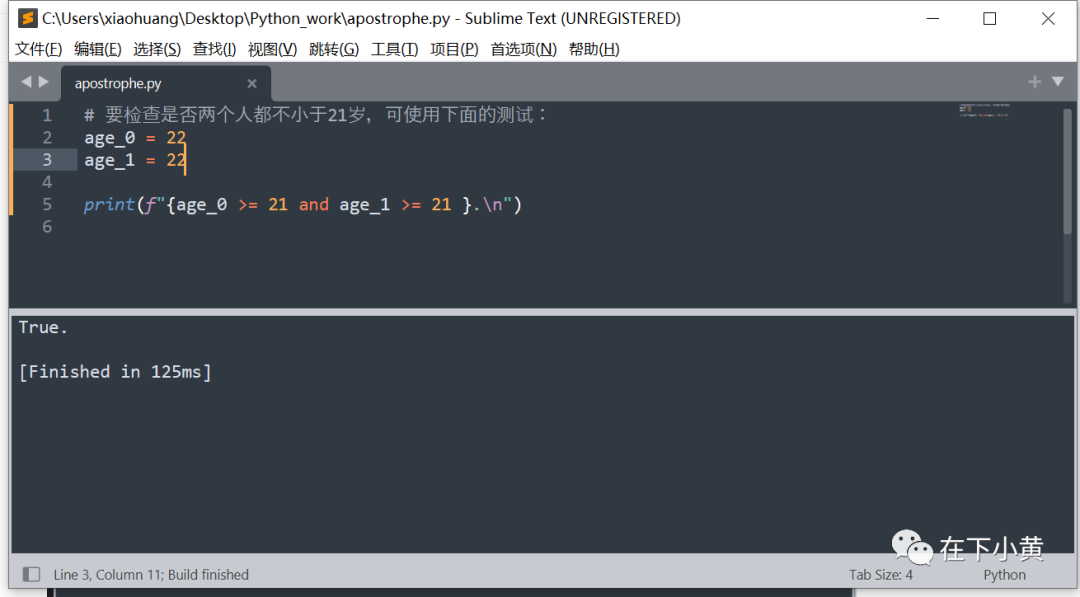Go to previous tab with left arrow

tap(26, 82)
